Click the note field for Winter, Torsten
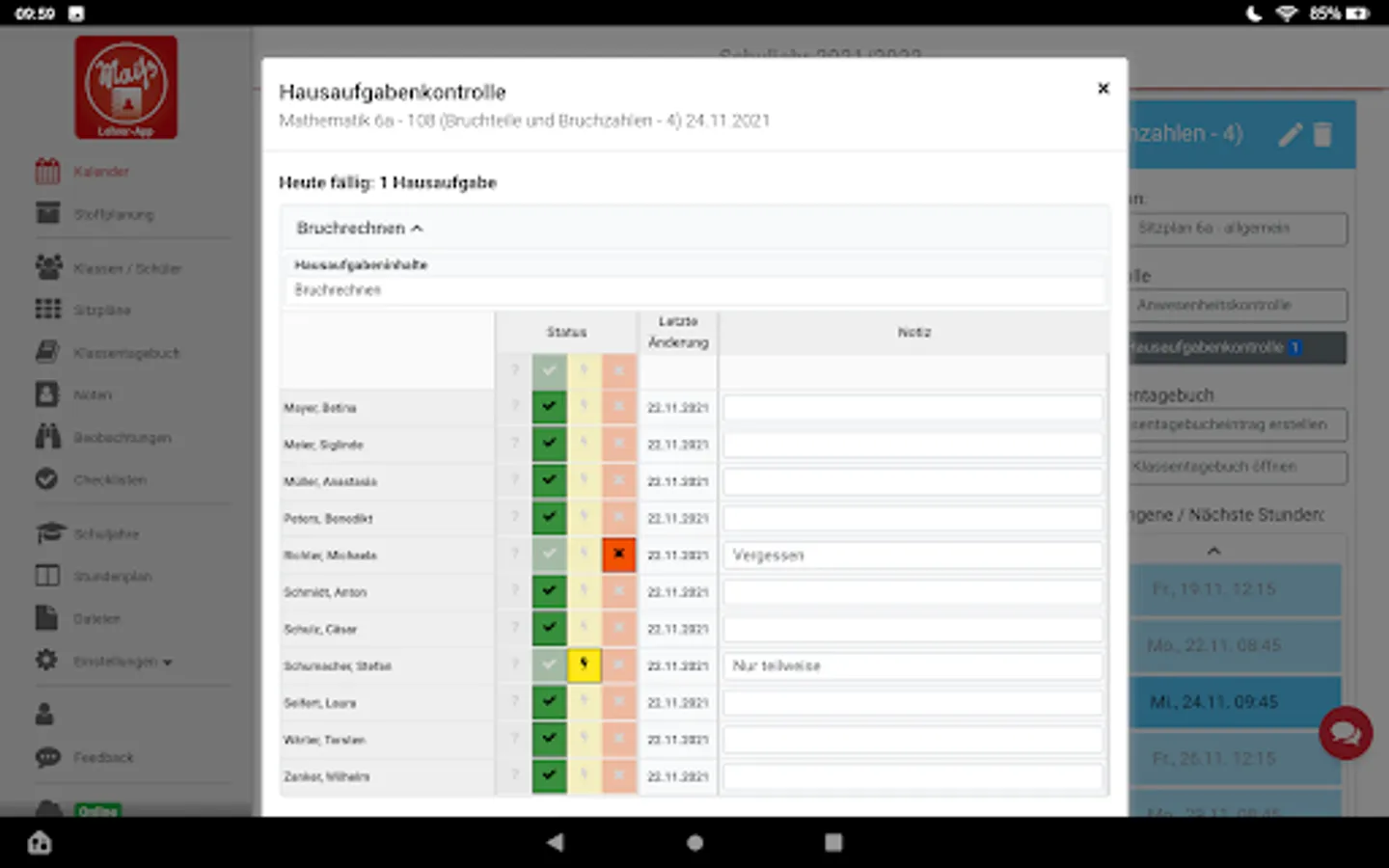The height and width of the screenshot is (868, 1389). click(912, 739)
